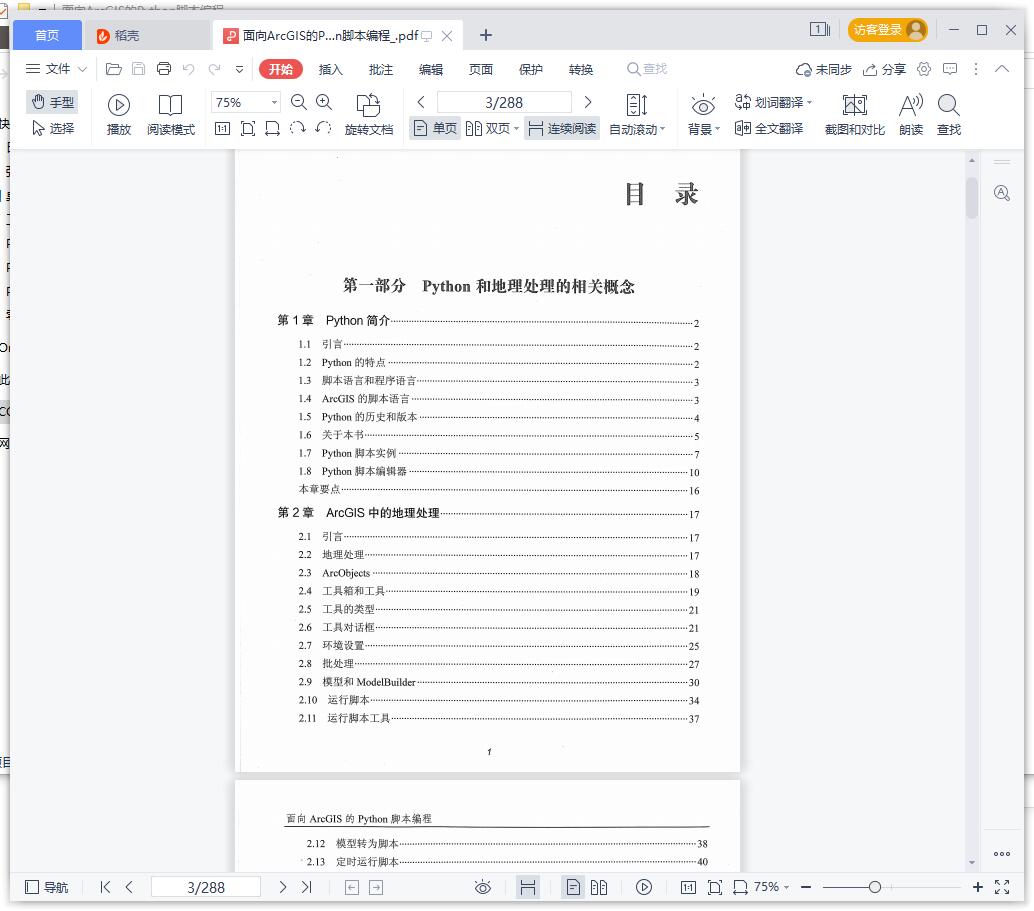Jump to first page in status bar
The width and height of the screenshot is (1034, 911).
click(x=105, y=887)
